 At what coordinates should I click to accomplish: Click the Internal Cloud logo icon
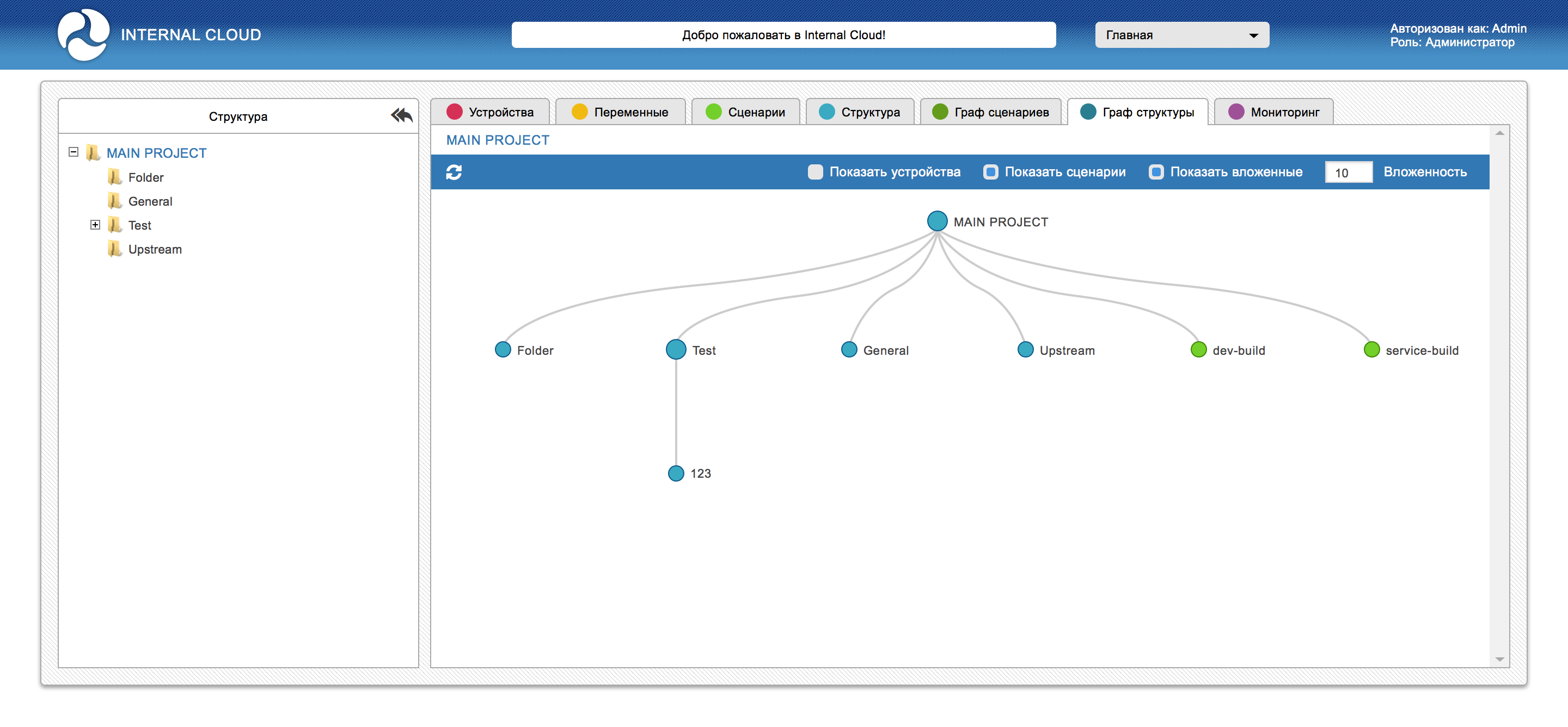tap(83, 35)
